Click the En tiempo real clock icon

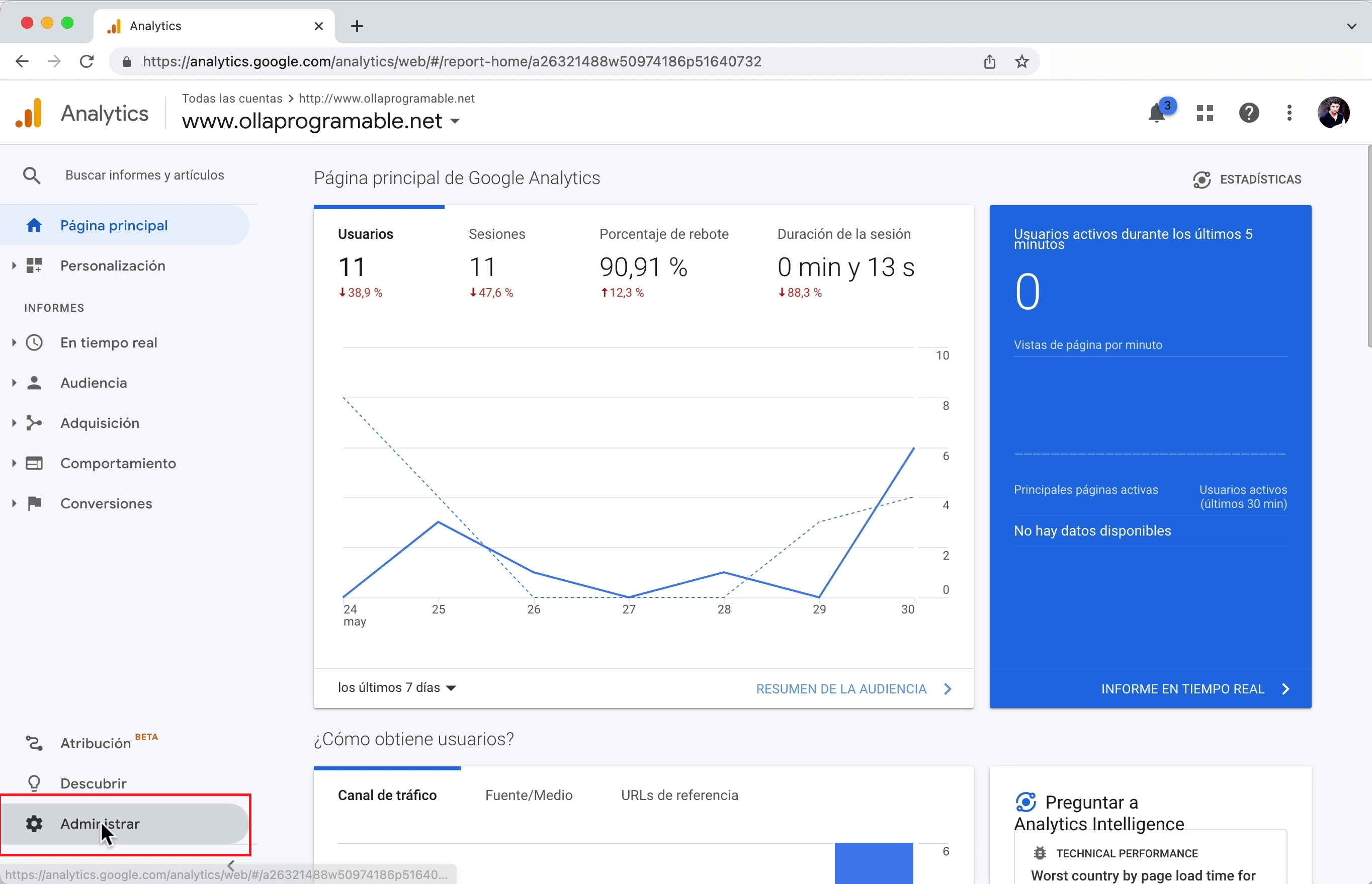coord(34,343)
